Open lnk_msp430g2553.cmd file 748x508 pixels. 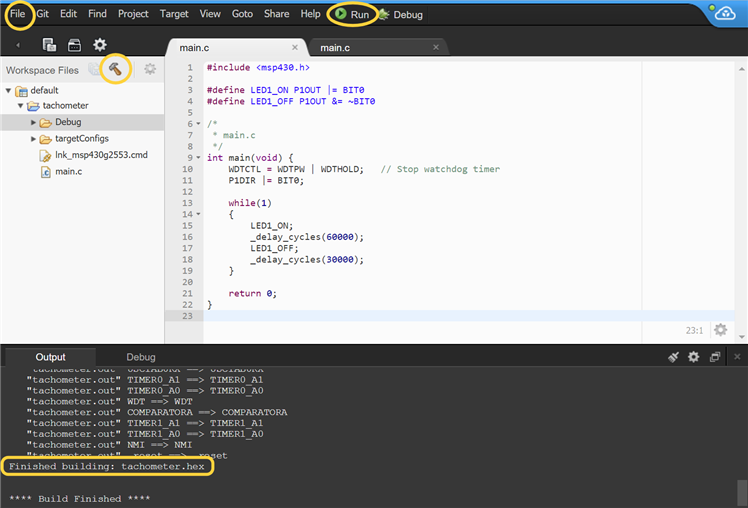coord(101,155)
